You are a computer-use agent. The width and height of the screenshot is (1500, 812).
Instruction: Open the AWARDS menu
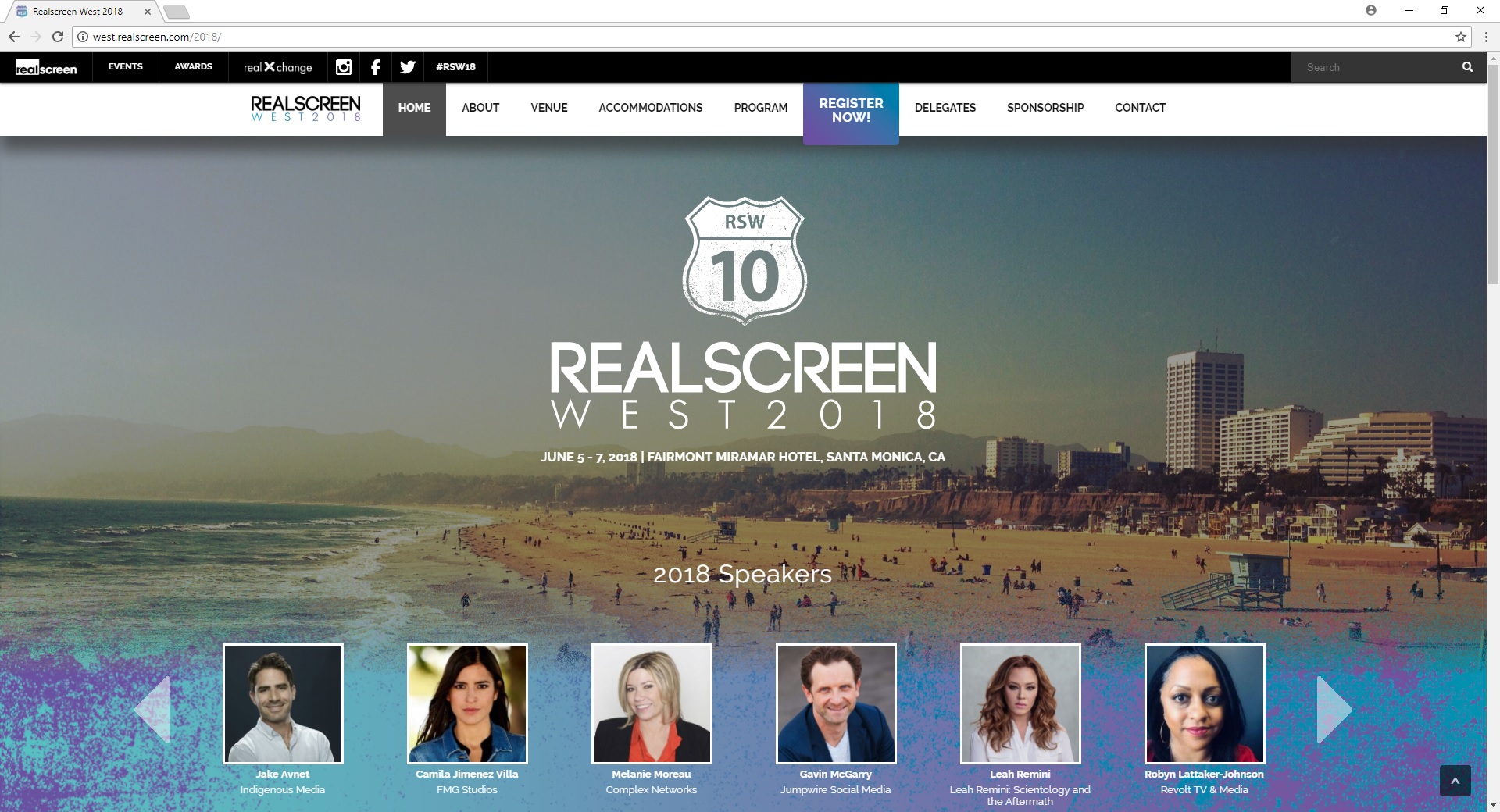pyautogui.click(x=194, y=67)
